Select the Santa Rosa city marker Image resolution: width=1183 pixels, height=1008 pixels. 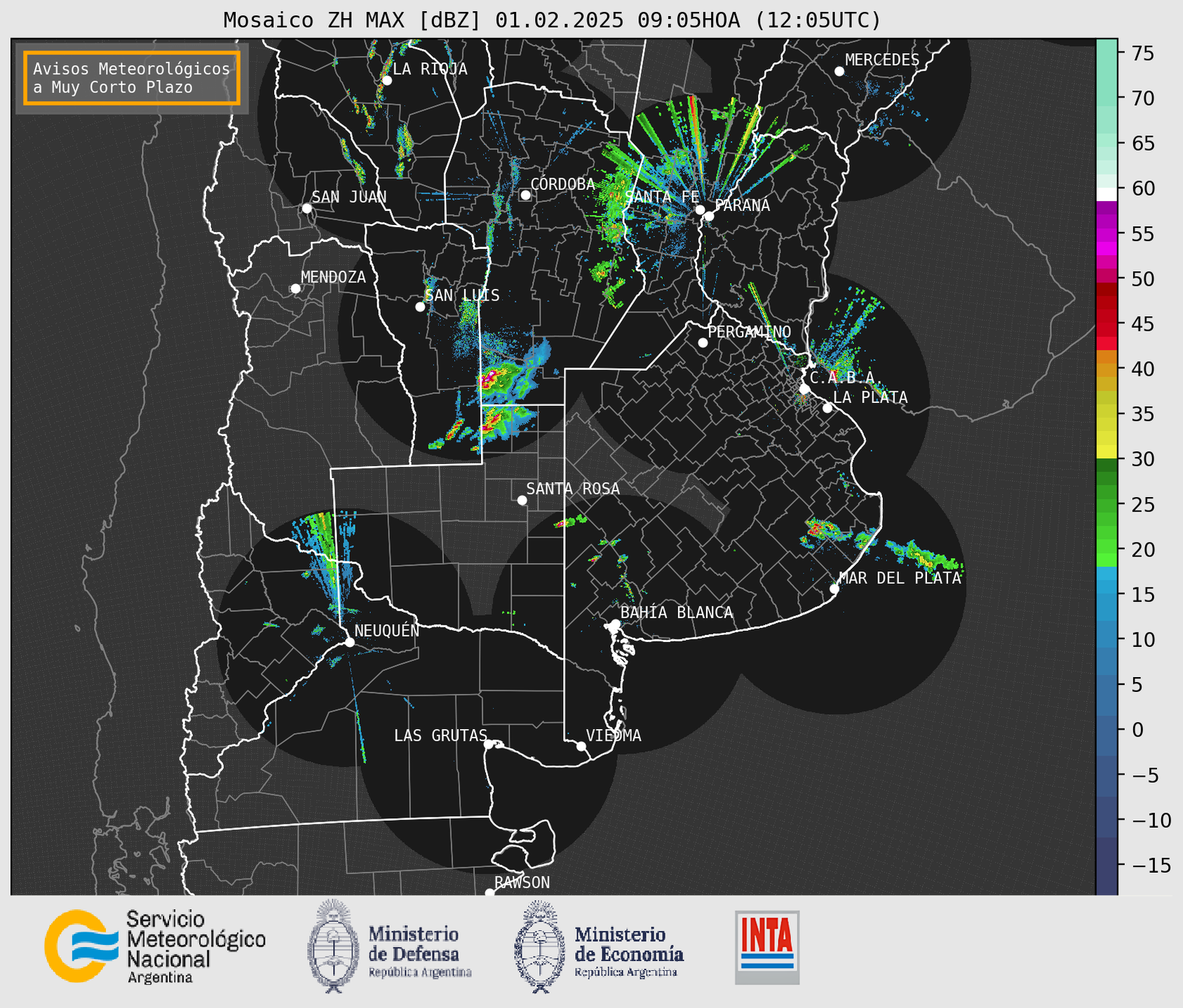pyautogui.click(x=522, y=500)
